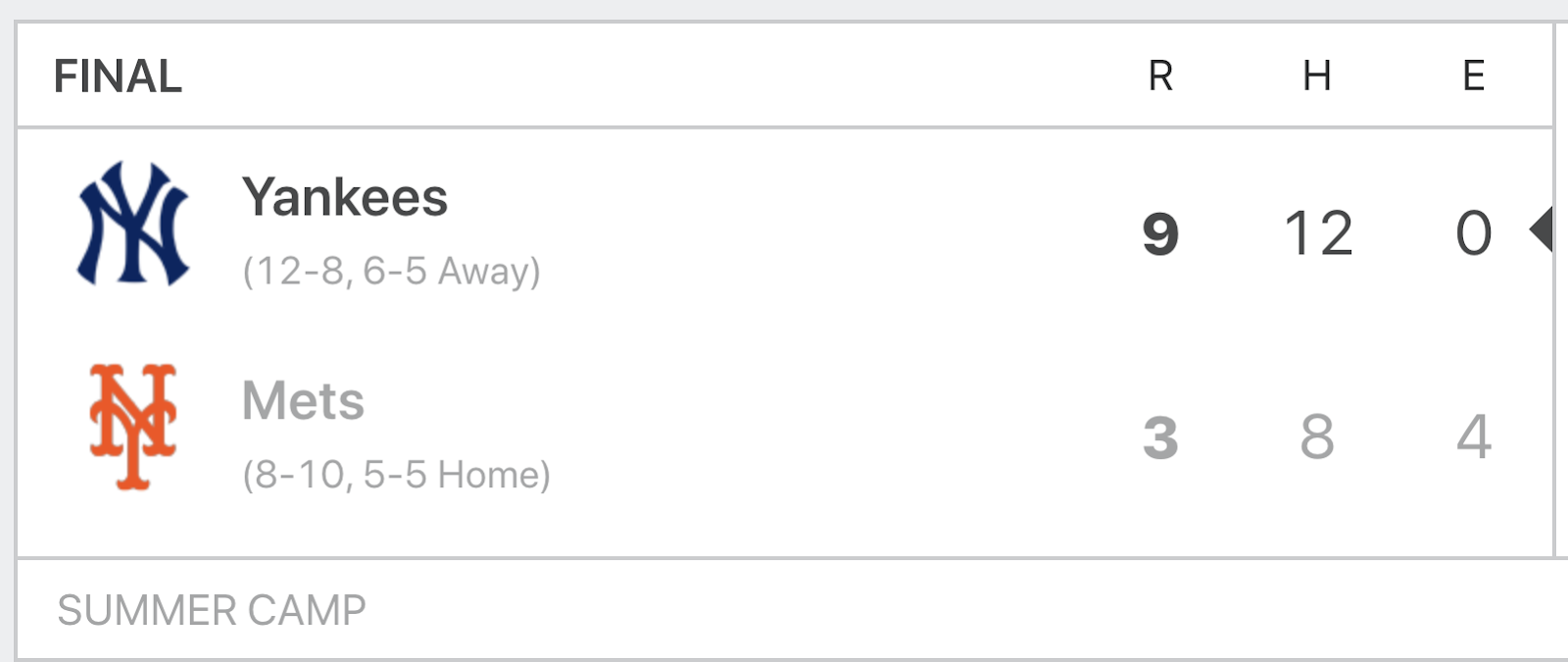
Task: Click the Mets 8-10 overall record
Action: coord(294,475)
